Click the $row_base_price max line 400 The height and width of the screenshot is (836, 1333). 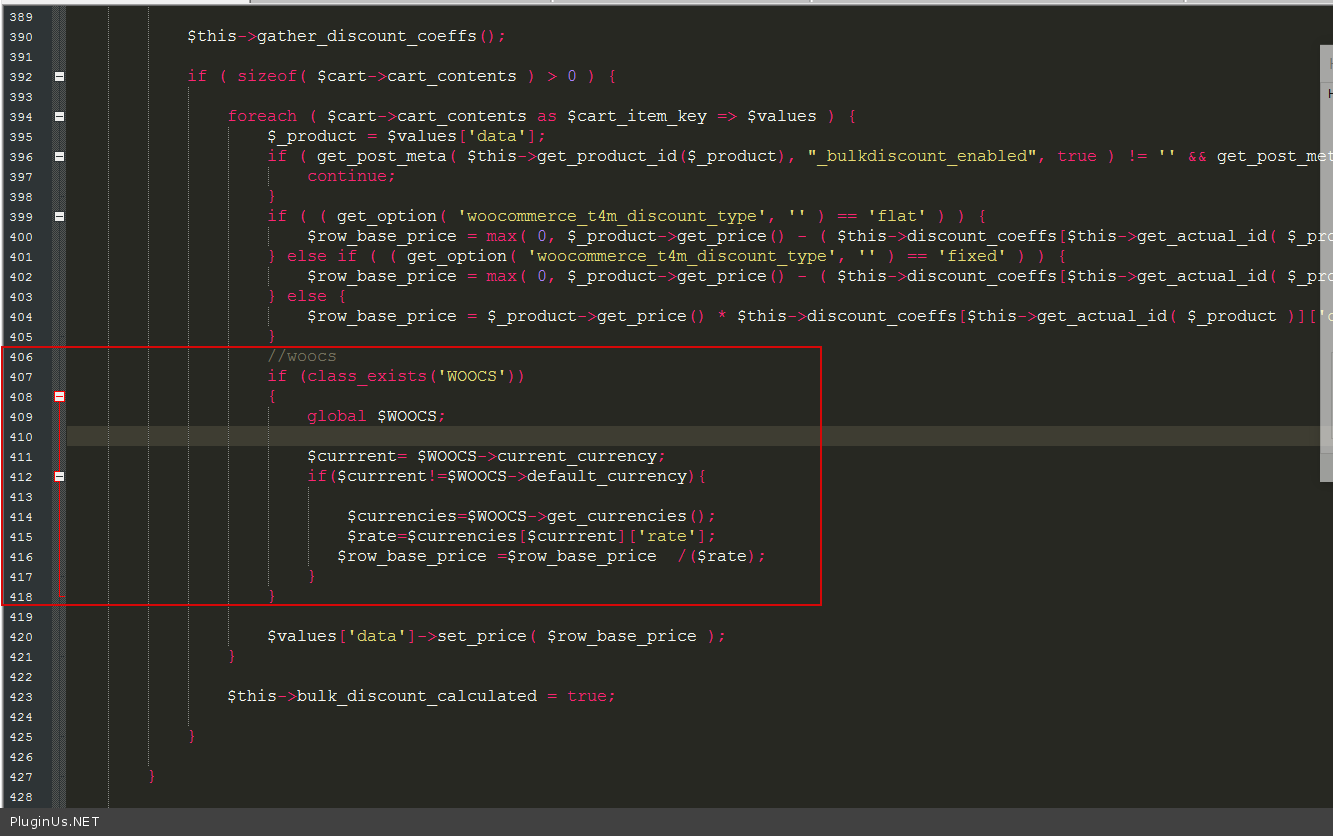tap(820, 236)
